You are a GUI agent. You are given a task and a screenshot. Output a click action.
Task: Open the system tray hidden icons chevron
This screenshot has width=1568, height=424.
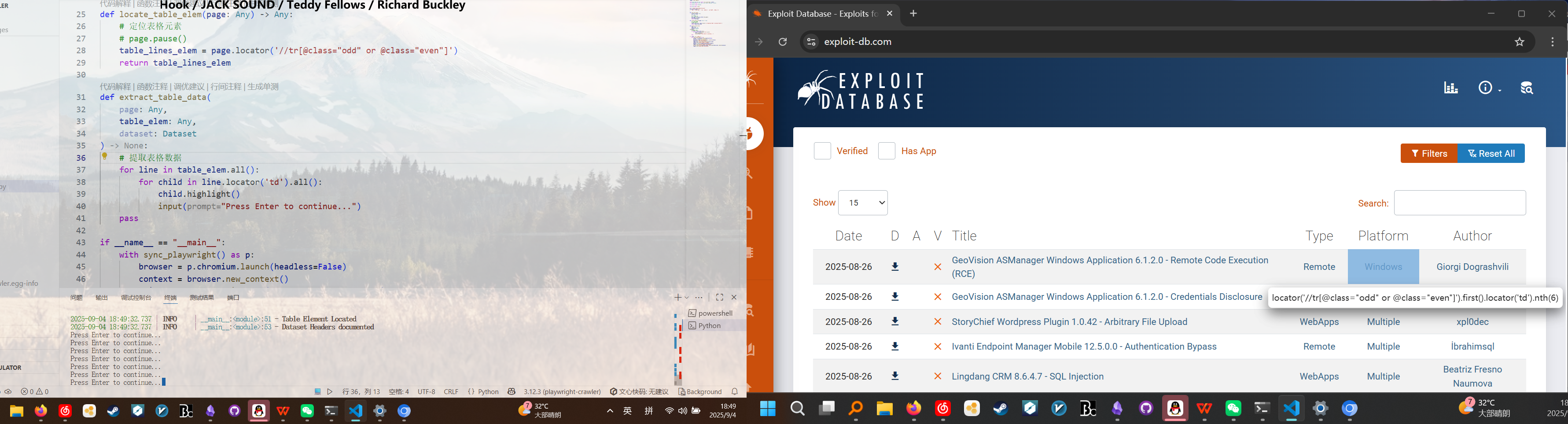[610, 411]
